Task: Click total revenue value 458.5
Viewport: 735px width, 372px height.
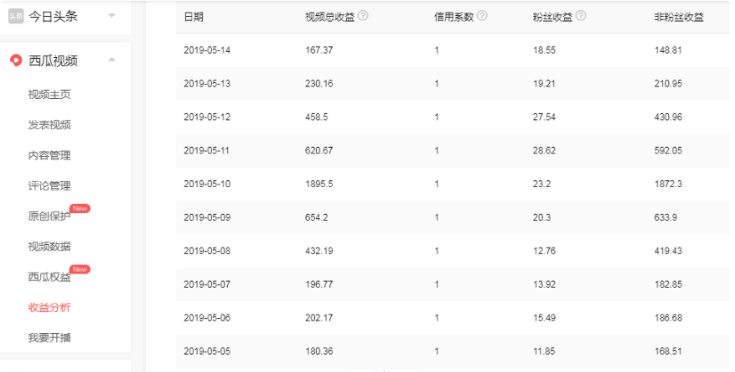Action: pos(317,117)
